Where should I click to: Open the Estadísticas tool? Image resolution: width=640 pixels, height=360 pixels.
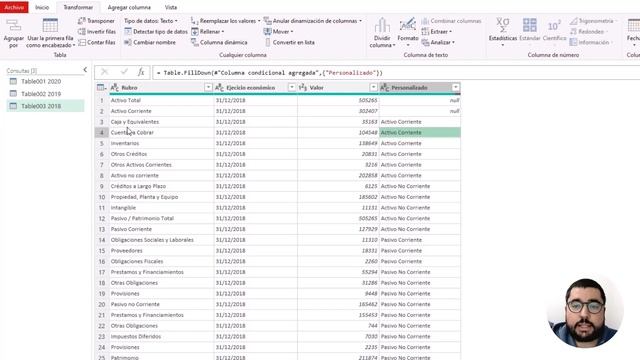[x=502, y=32]
